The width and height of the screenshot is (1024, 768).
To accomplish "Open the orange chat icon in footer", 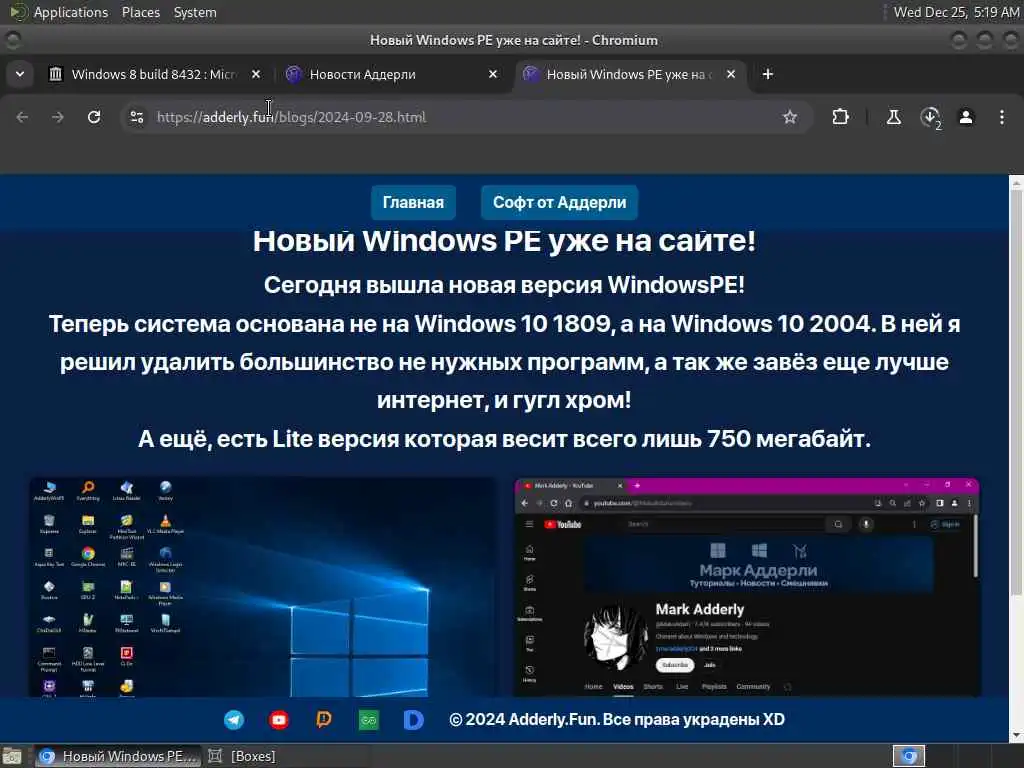I will tap(324, 720).
